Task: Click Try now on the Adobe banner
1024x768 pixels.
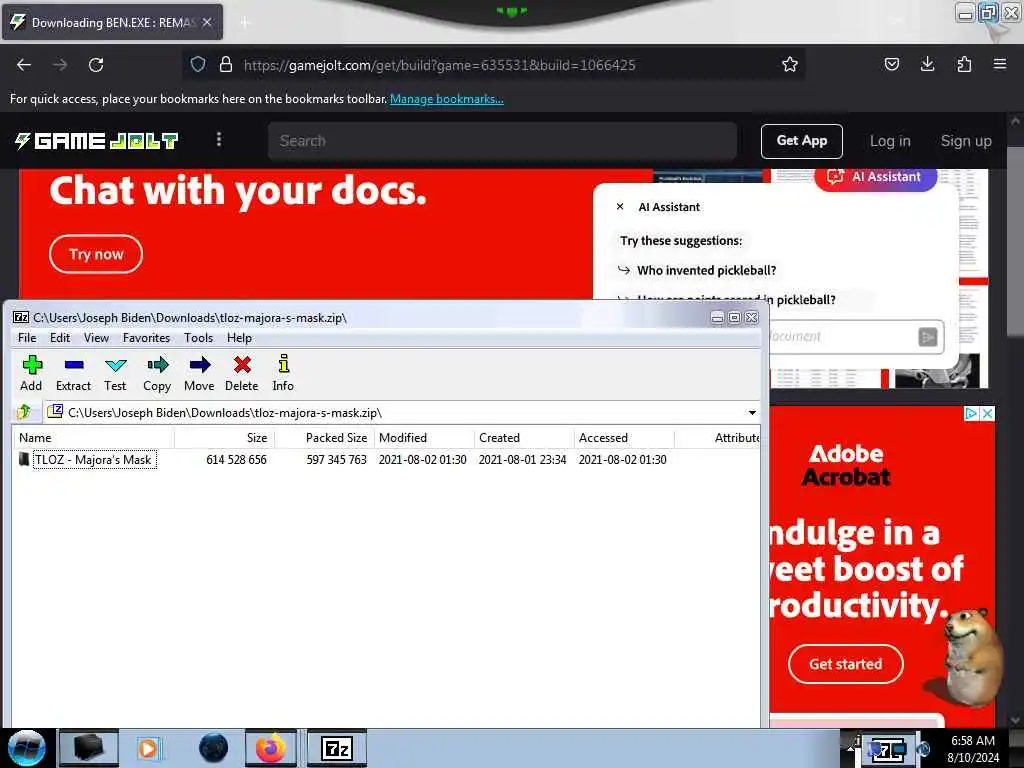Action: [96, 254]
